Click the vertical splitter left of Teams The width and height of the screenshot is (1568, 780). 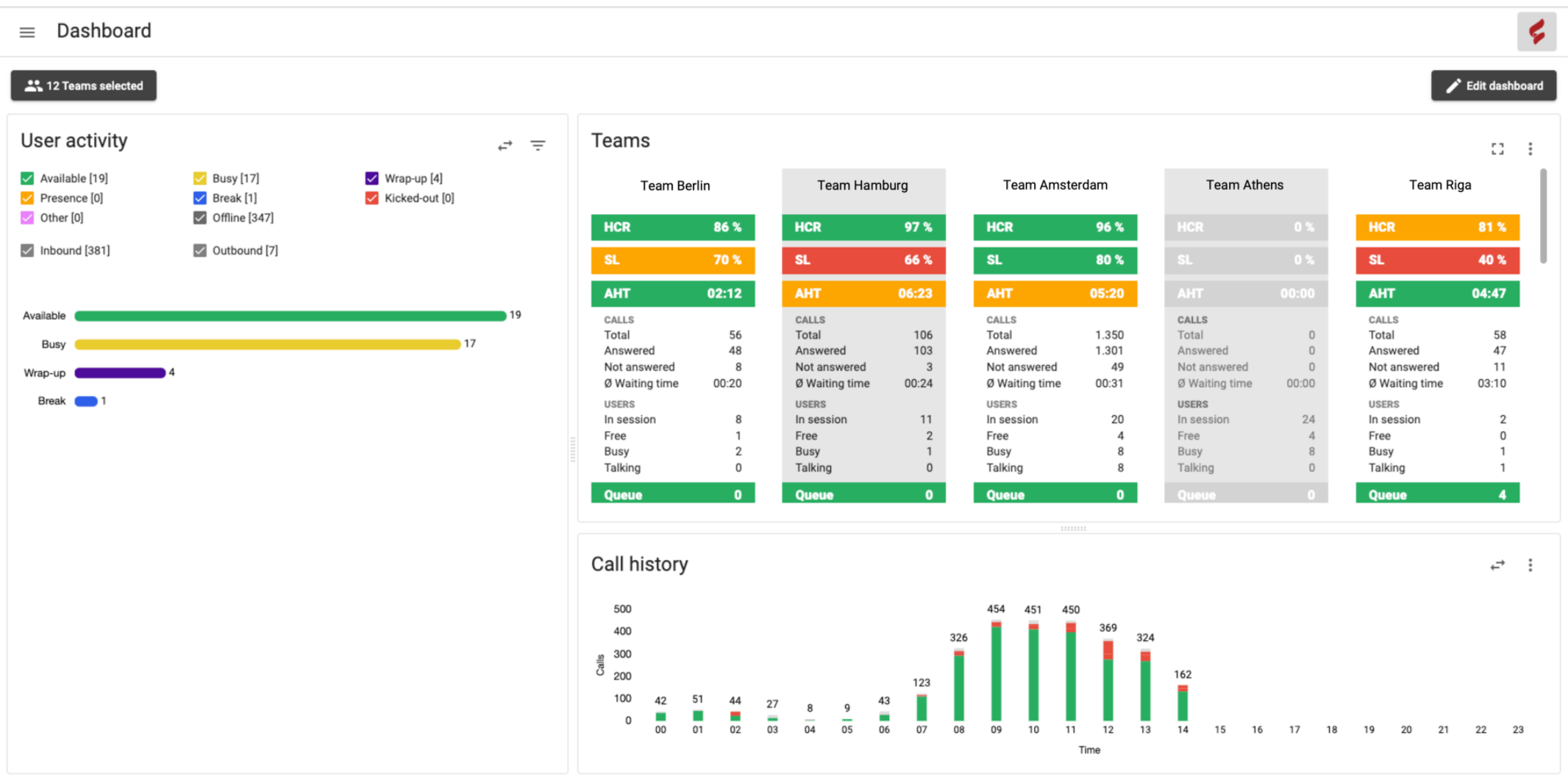(x=573, y=449)
